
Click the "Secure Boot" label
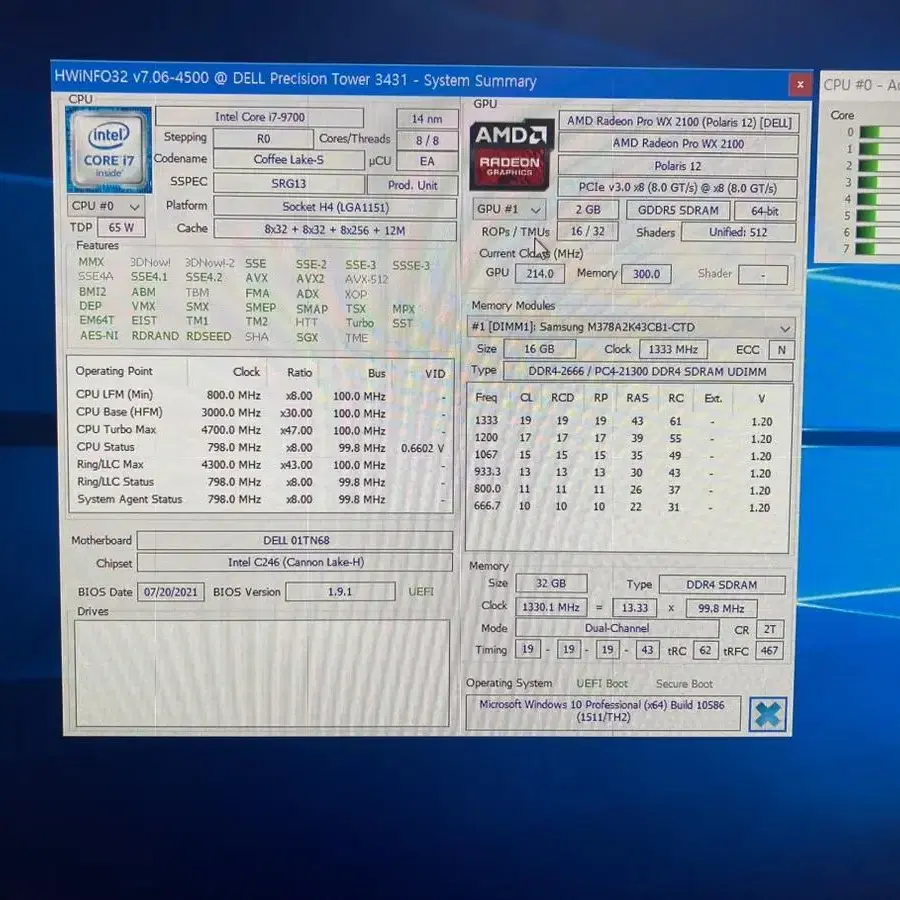[684, 684]
